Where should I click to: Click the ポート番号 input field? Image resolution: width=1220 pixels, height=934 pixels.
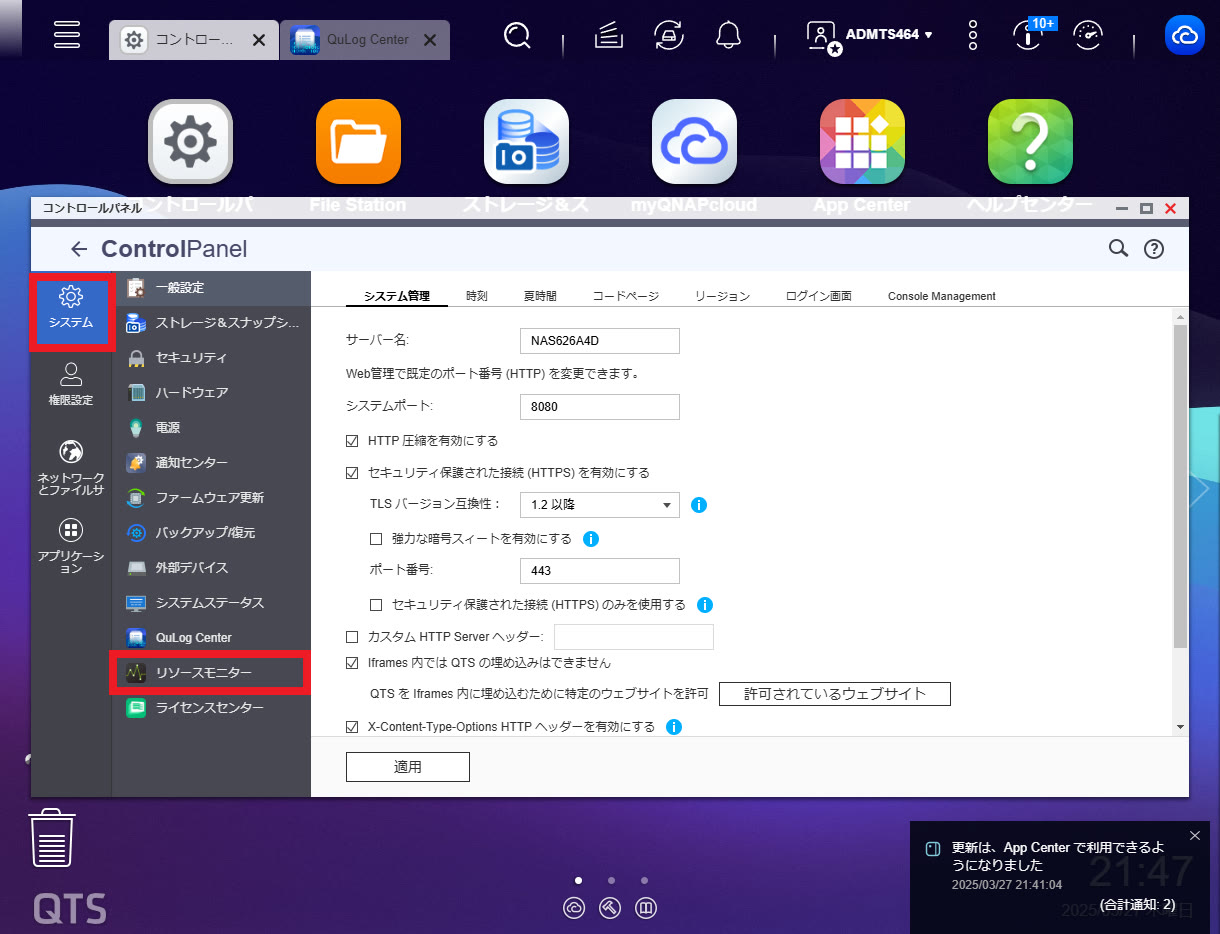[x=600, y=571]
